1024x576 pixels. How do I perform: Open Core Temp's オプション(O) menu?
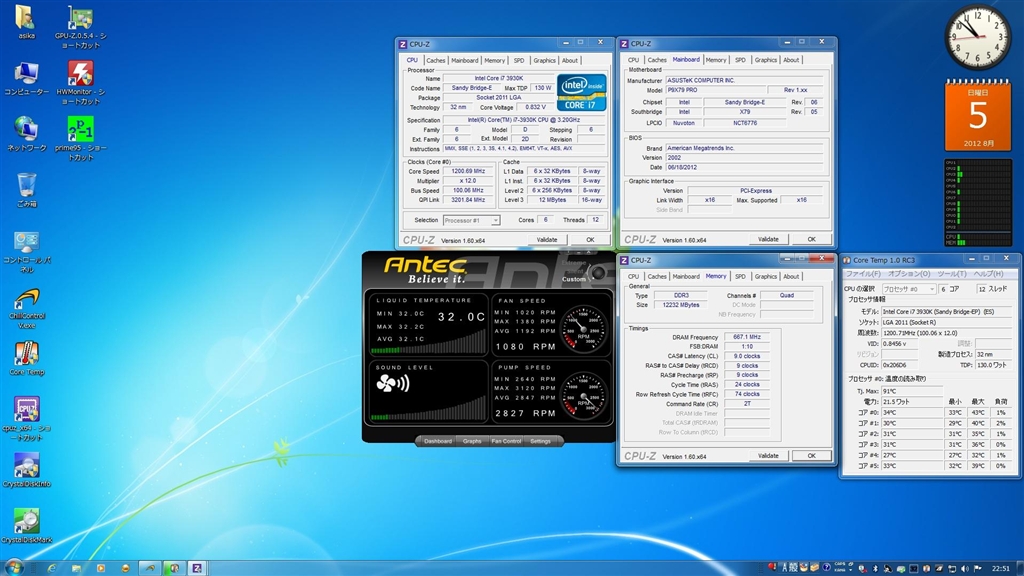click(x=909, y=273)
